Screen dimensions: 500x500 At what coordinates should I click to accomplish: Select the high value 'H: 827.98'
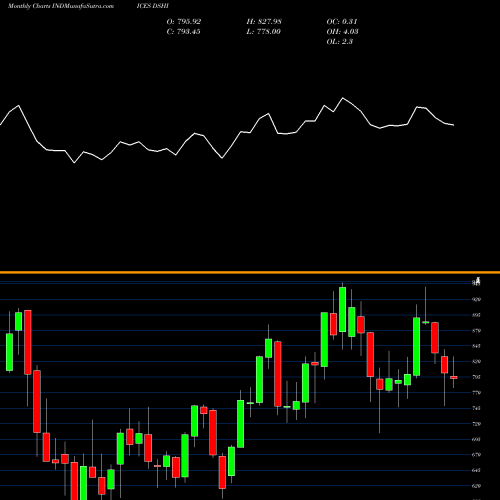(x=264, y=22)
